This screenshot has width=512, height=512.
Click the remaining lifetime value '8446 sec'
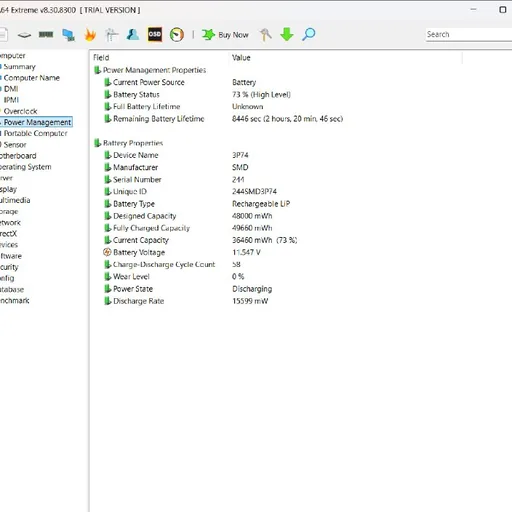pos(287,119)
